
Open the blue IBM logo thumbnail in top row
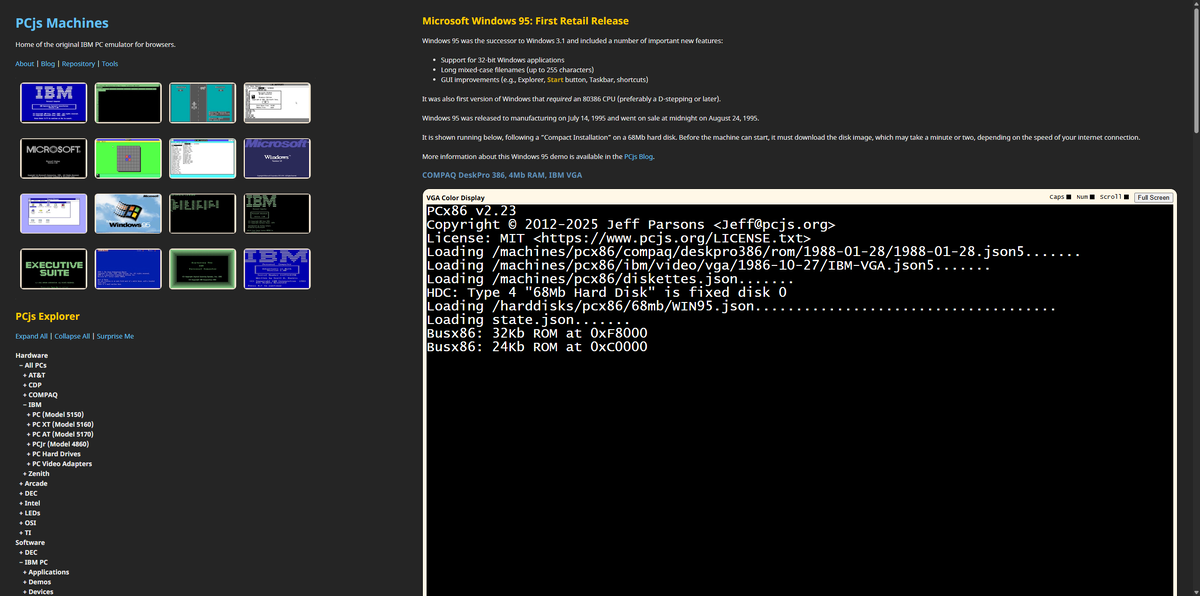[x=53, y=103]
